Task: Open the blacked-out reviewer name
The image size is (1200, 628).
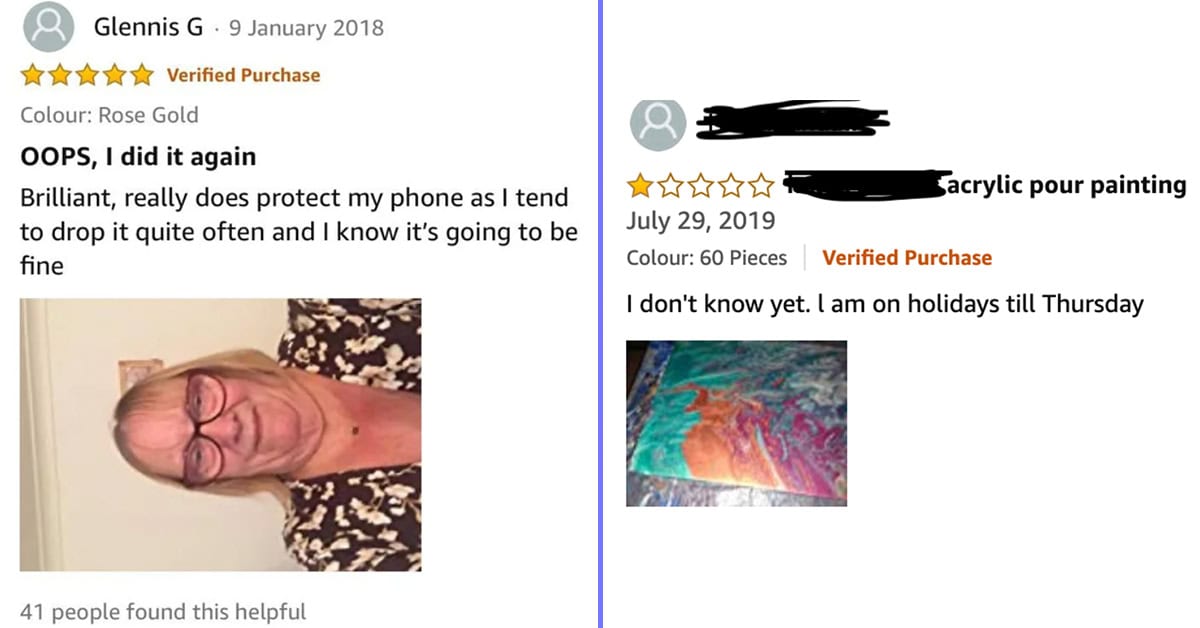Action: pyautogui.click(x=790, y=120)
